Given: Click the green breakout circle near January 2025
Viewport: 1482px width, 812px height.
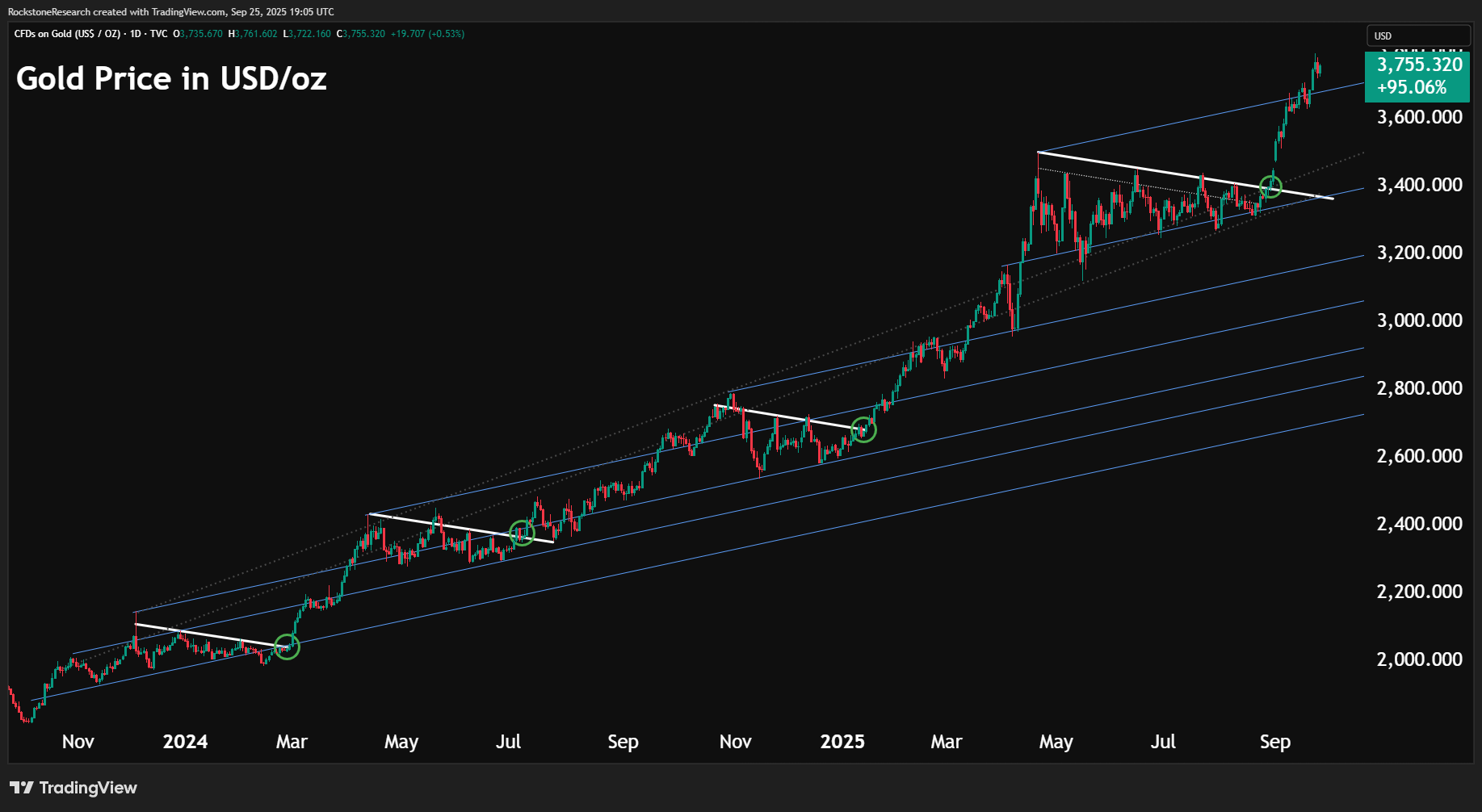Looking at the screenshot, I should tap(863, 429).
